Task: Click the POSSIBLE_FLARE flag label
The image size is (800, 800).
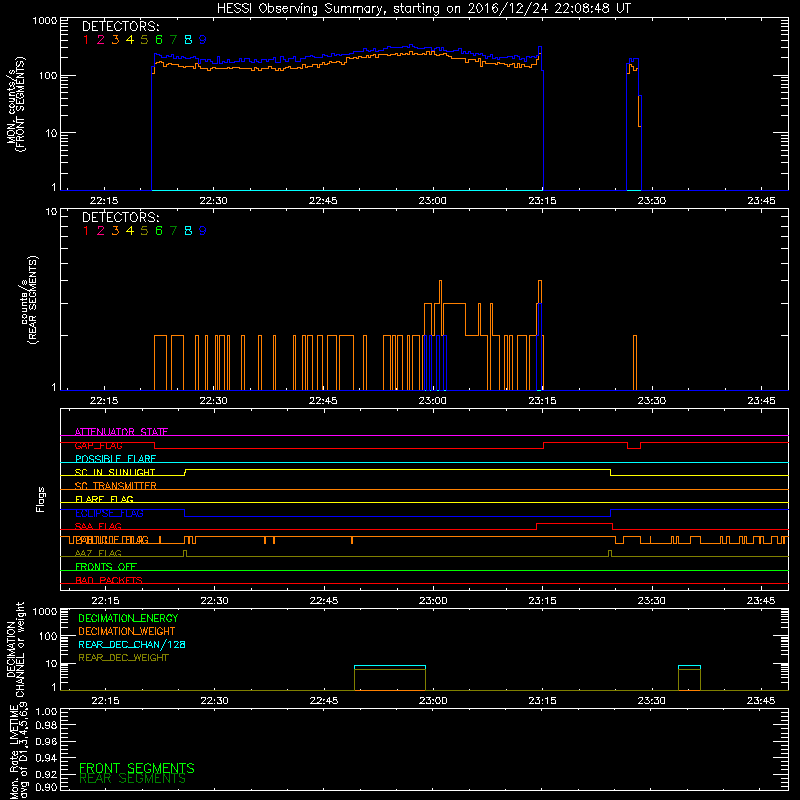Action: tap(115, 459)
